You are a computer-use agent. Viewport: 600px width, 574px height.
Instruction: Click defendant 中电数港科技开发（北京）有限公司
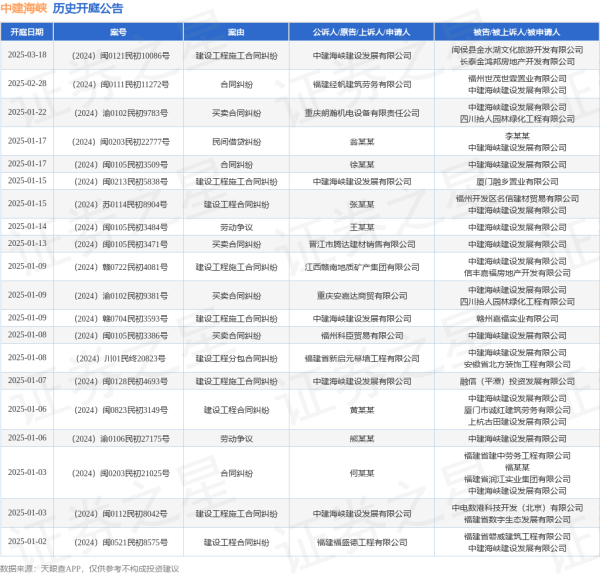click(x=517, y=508)
